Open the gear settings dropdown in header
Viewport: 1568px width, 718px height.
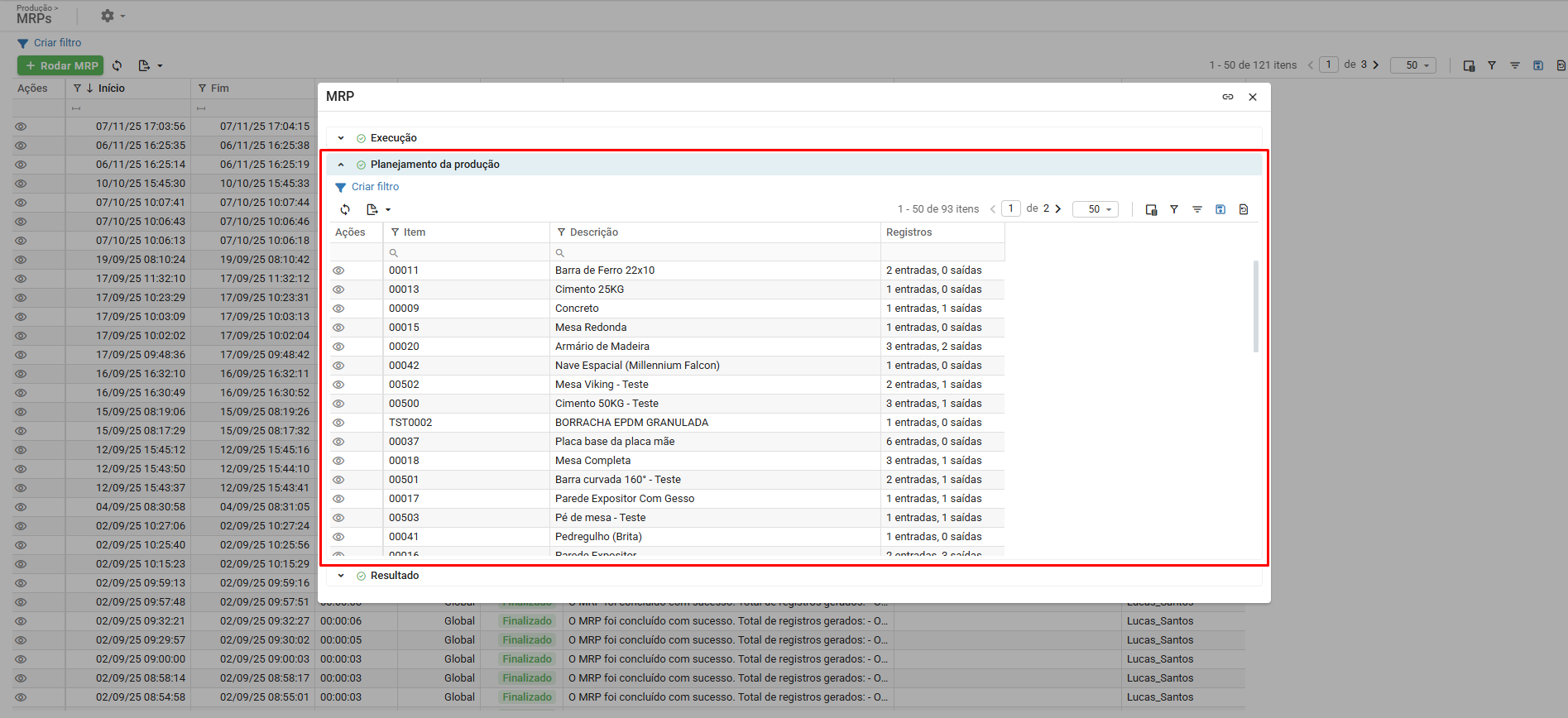pos(113,16)
